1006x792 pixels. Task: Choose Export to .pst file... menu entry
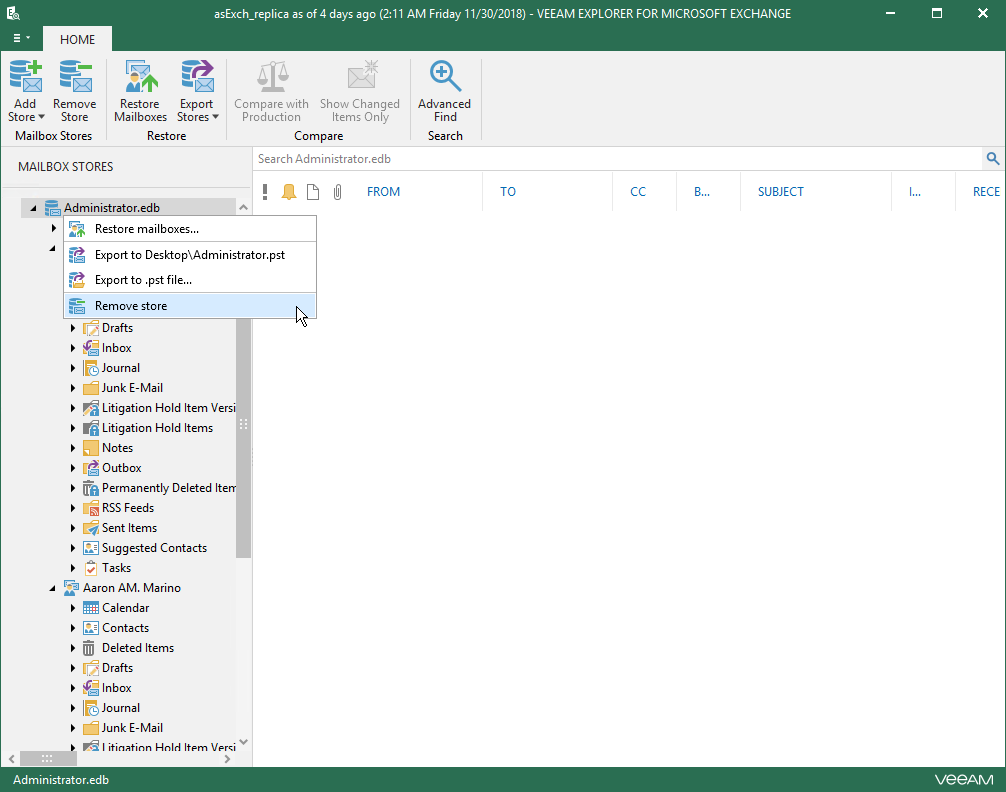coord(190,280)
